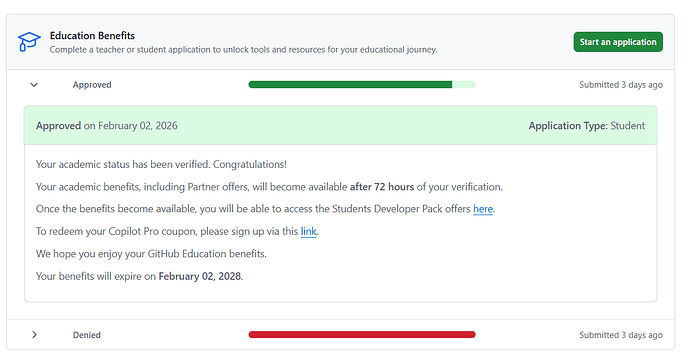Viewport: 689px width, 364px height.
Task: Click the 'Application Type: Student' label
Action: tap(586, 126)
